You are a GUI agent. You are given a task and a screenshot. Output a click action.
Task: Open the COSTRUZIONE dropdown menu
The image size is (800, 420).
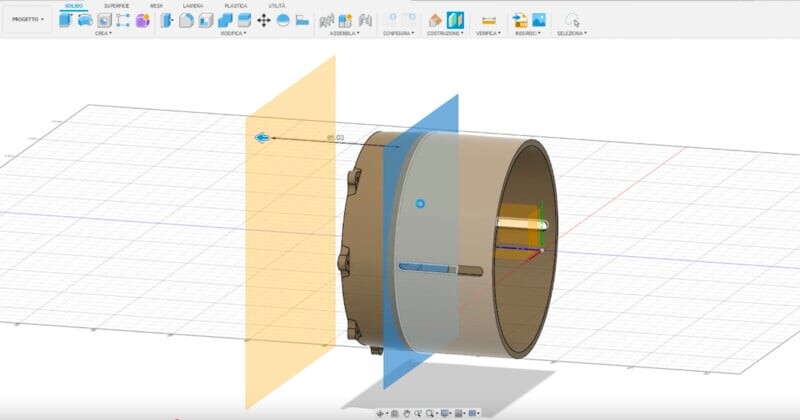coord(445,33)
